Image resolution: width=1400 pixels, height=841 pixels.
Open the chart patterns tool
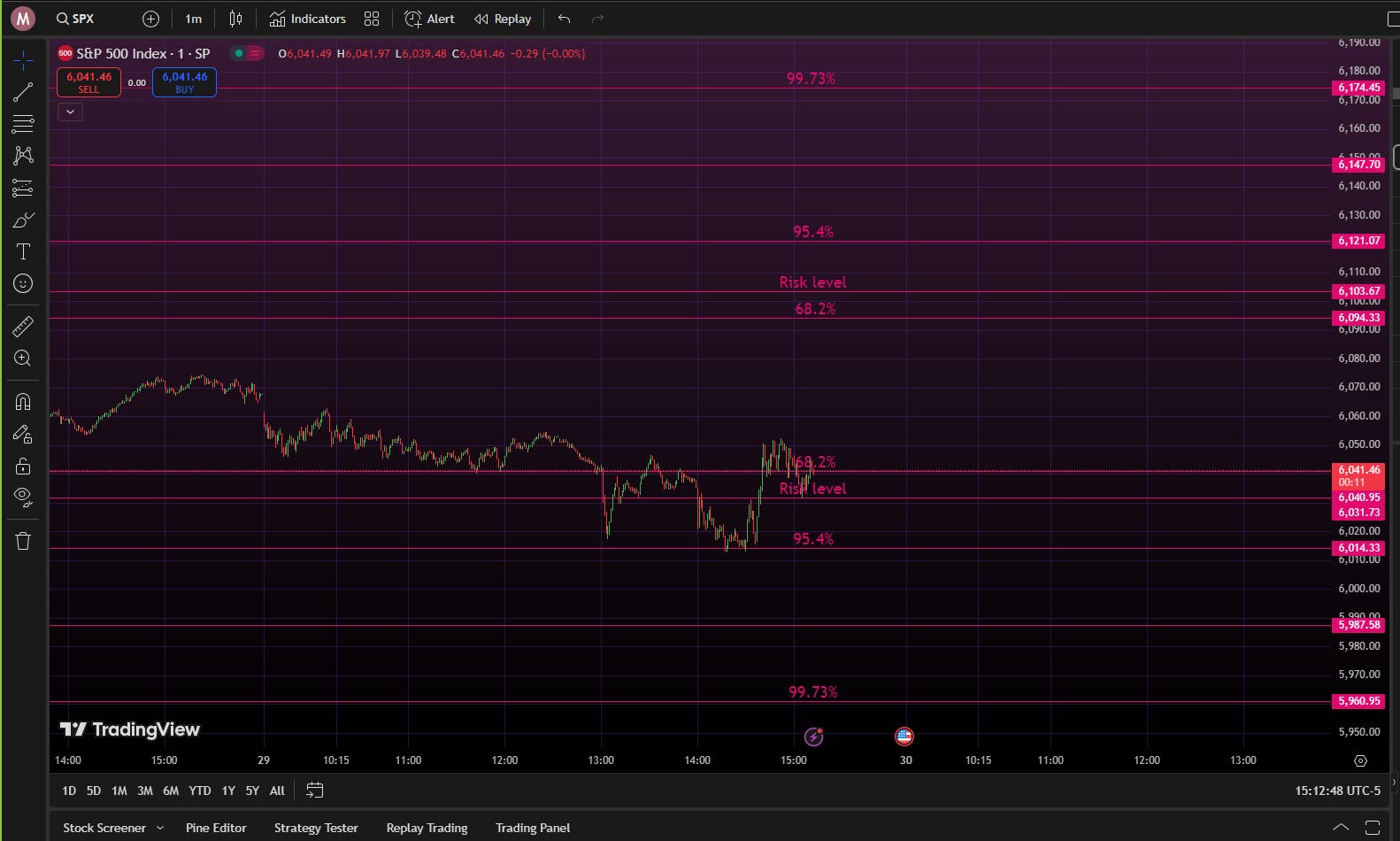(x=23, y=156)
